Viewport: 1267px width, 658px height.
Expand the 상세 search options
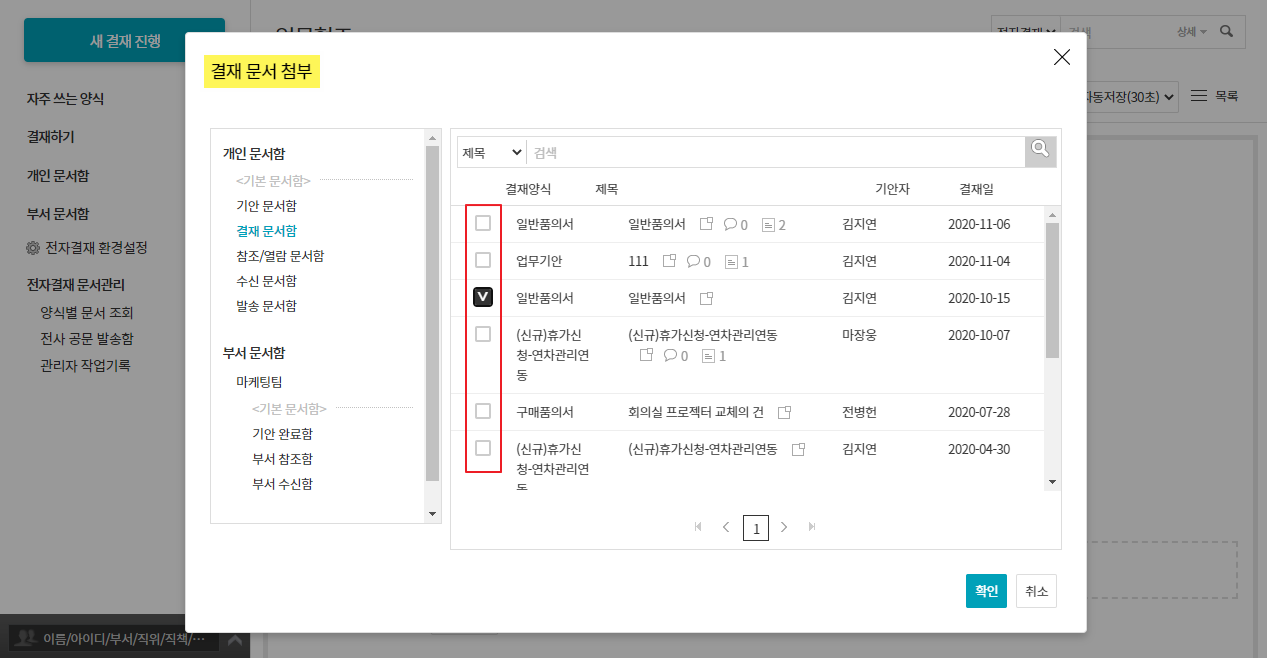pos(1192,32)
